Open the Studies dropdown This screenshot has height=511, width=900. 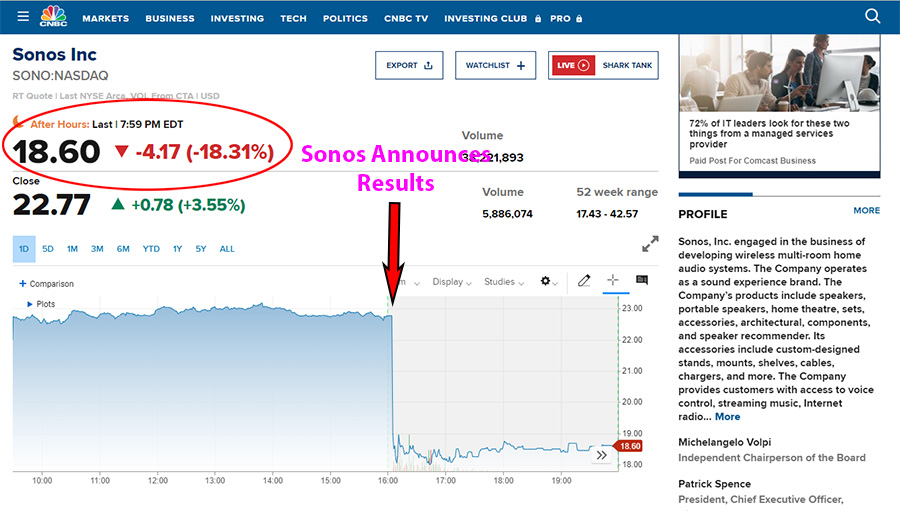[x=504, y=282]
